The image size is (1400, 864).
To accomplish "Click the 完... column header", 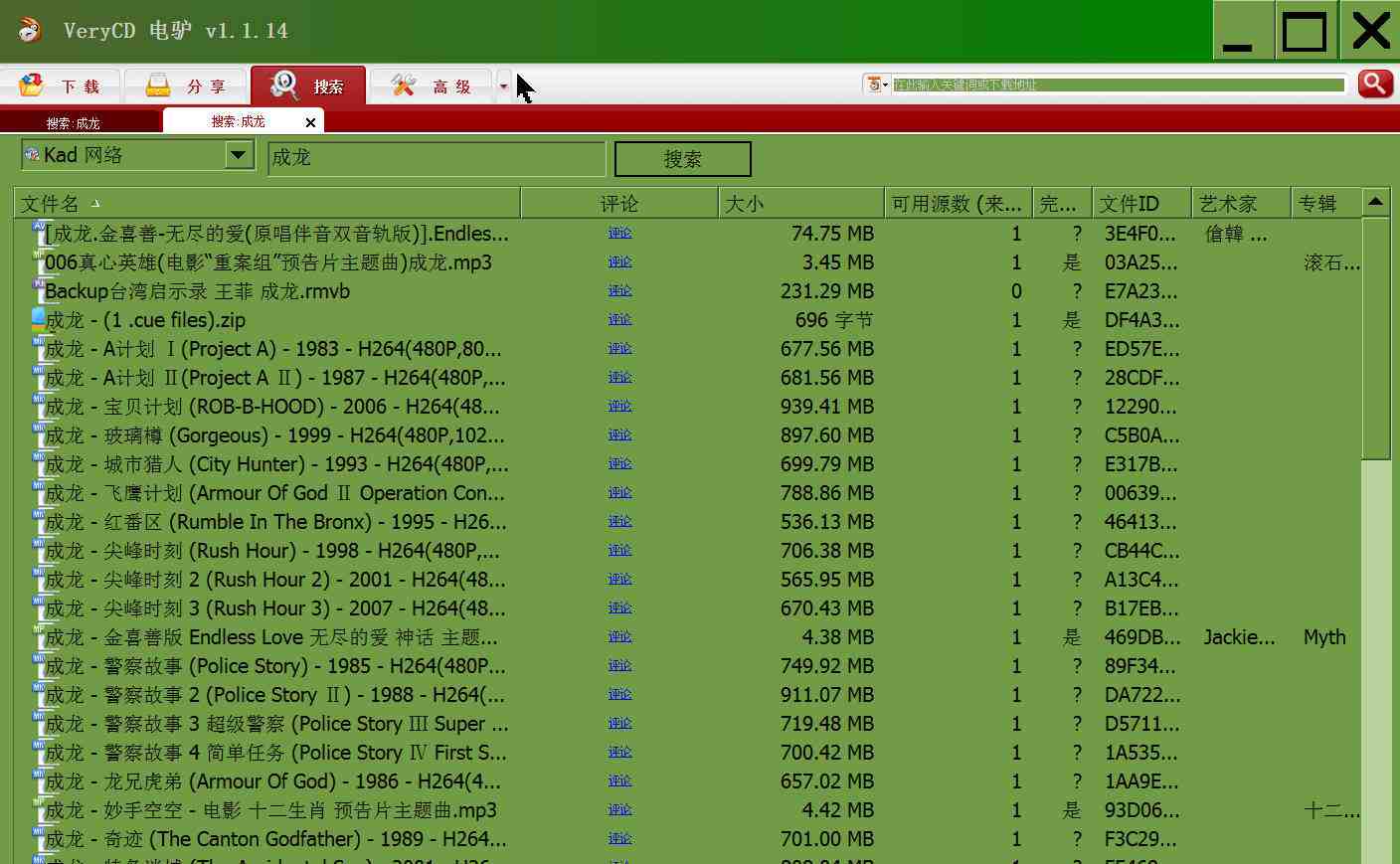I will click(x=1063, y=203).
